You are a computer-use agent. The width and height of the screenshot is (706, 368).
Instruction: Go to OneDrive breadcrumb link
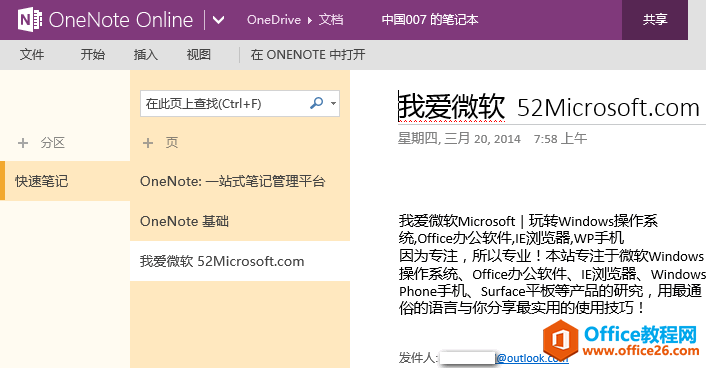274,20
